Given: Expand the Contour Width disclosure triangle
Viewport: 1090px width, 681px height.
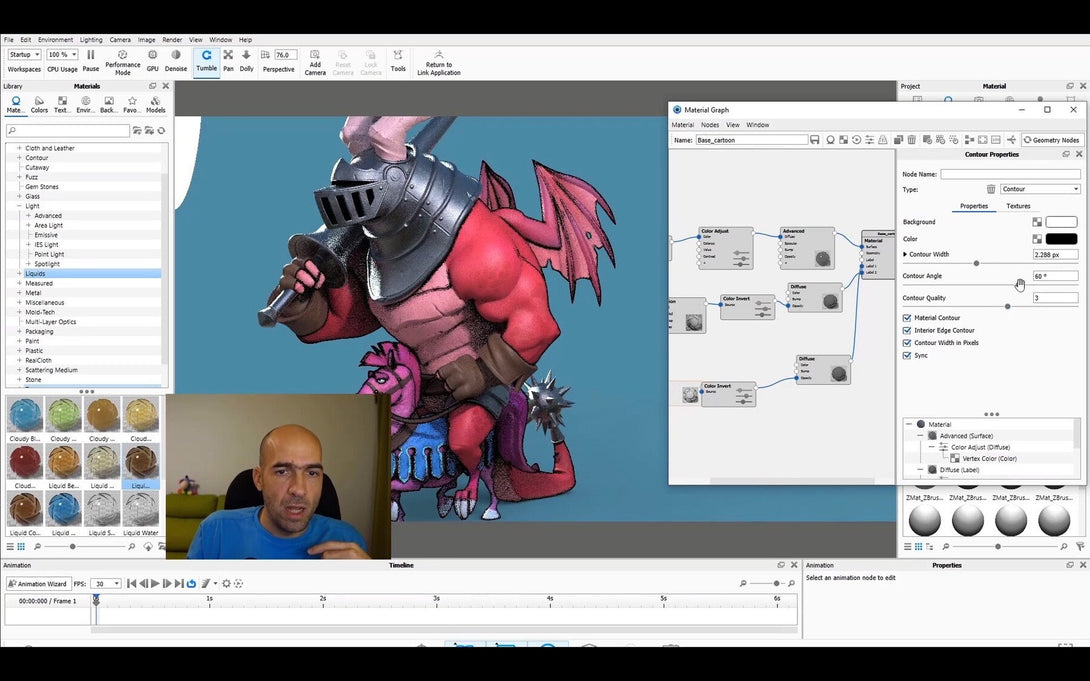Looking at the screenshot, I should (x=905, y=254).
